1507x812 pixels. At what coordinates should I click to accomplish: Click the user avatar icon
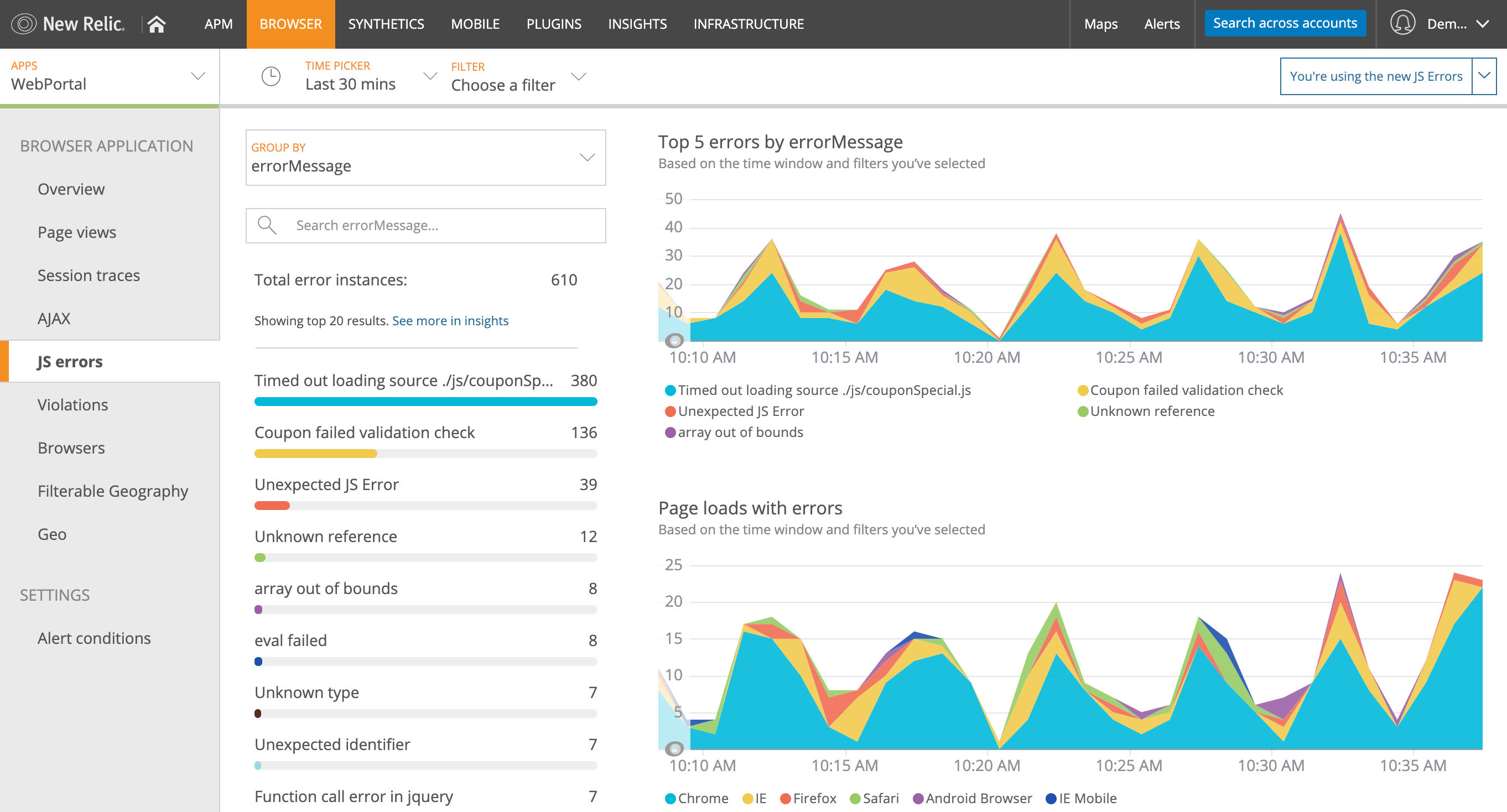[1402, 23]
